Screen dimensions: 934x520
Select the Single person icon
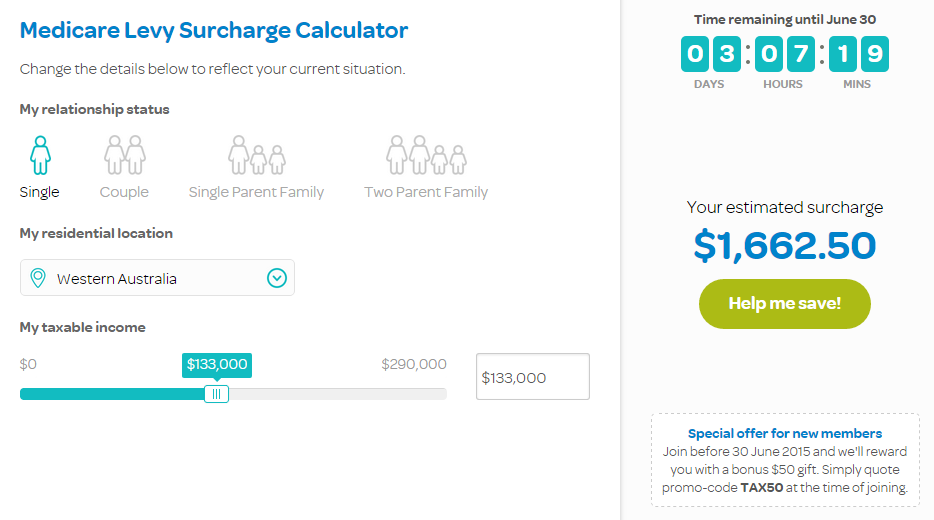(41, 155)
